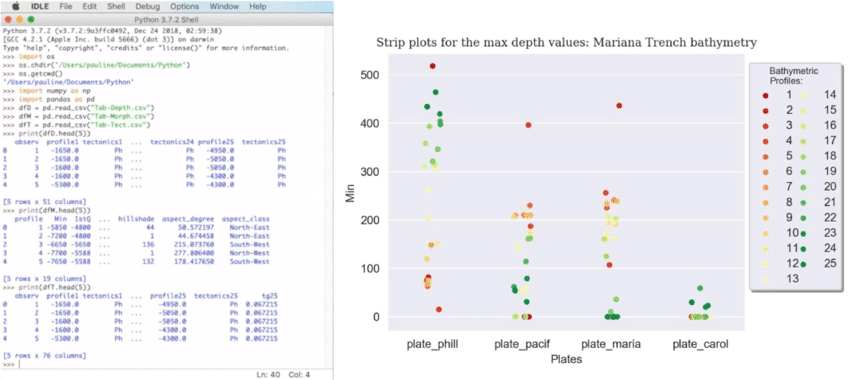Minimize the Python 3.7.2 Shell window
This screenshot has width=850, height=380.
click(19, 19)
